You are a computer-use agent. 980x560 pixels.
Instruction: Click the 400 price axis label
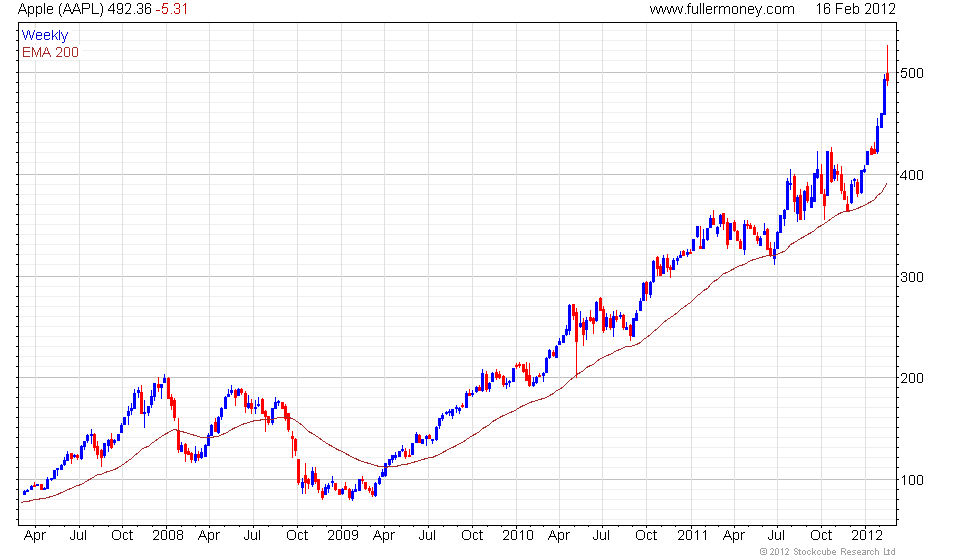pyautogui.click(x=911, y=175)
